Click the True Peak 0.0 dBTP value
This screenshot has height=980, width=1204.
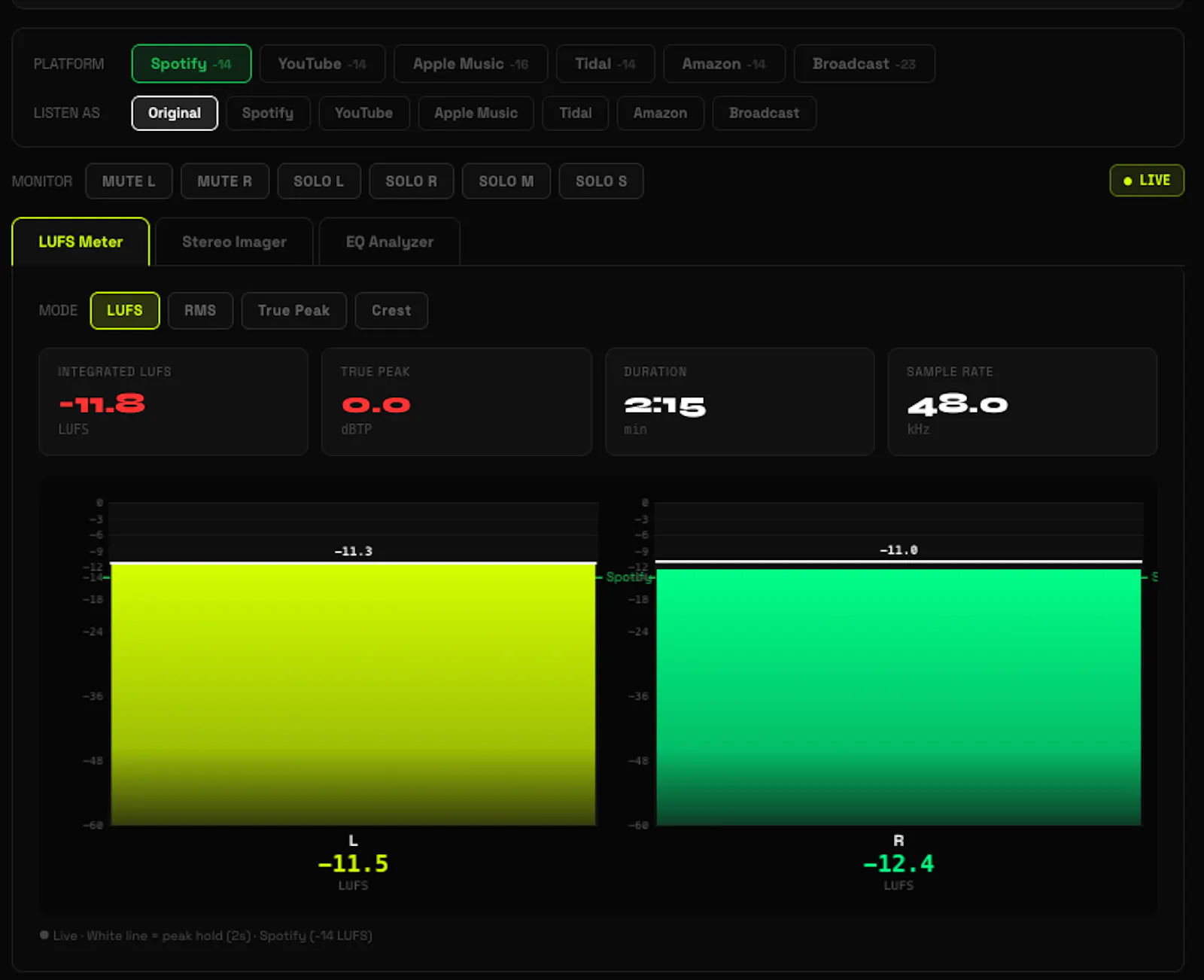376,405
